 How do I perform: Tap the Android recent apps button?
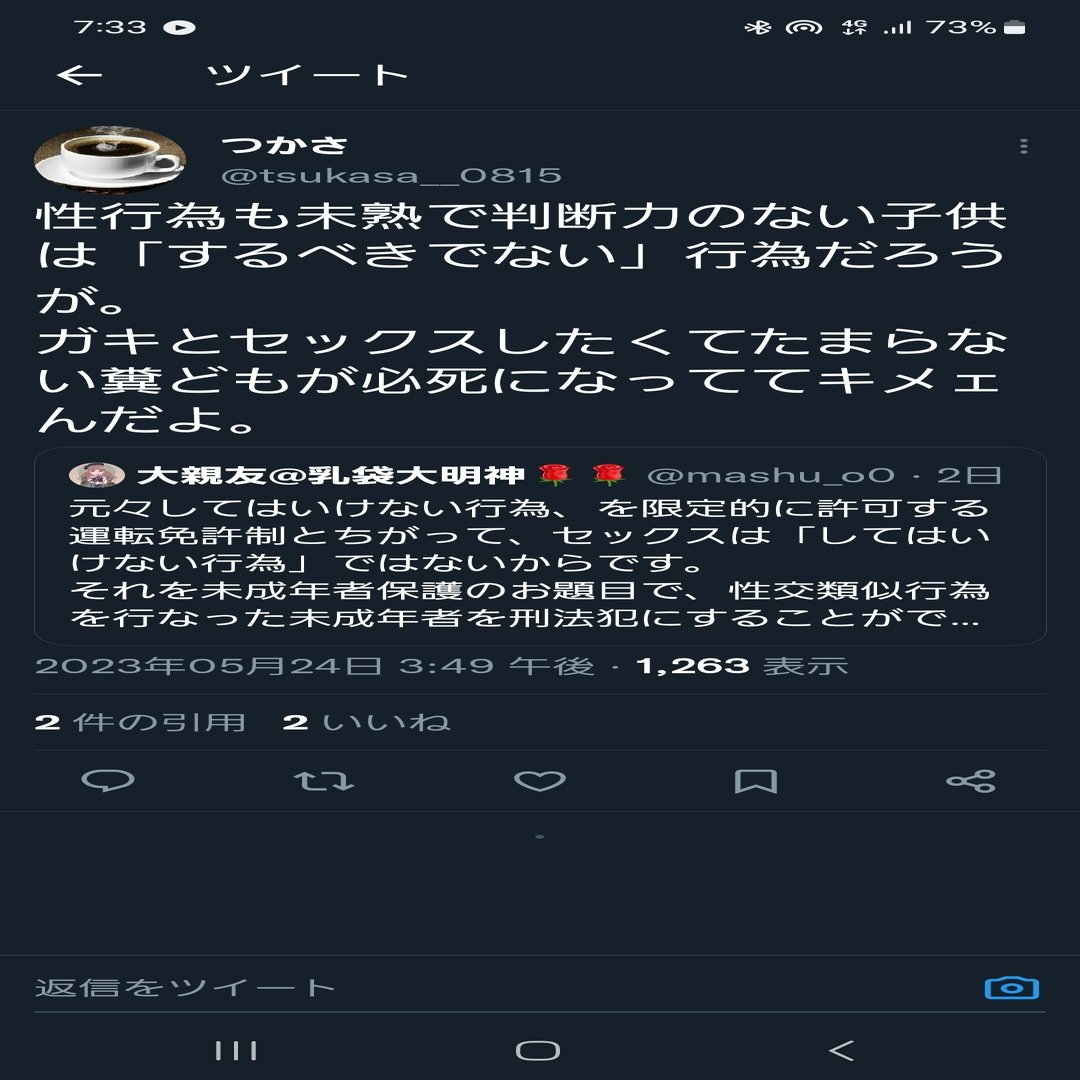(236, 1050)
